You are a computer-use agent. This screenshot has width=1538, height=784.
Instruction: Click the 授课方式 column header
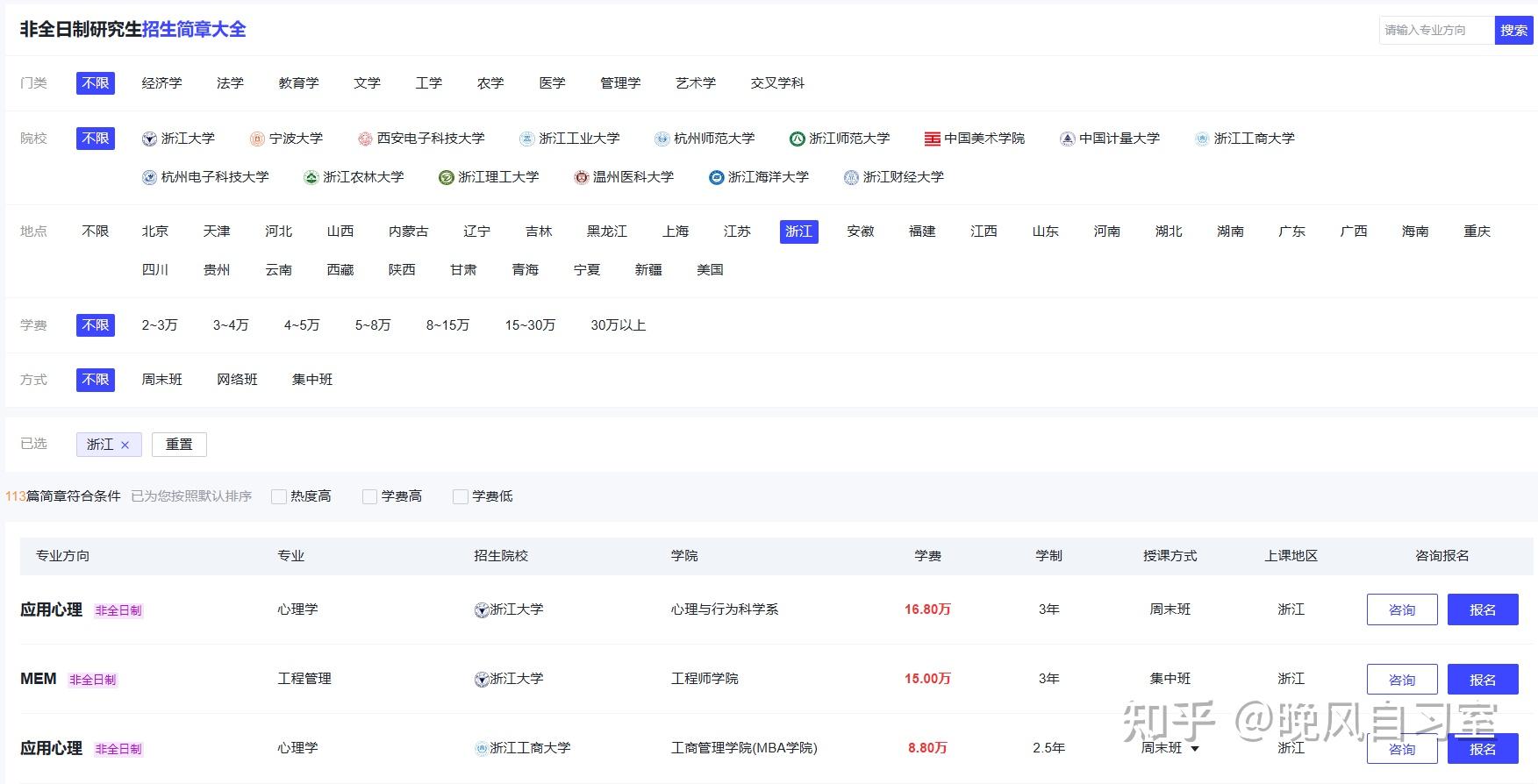pos(1170,556)
